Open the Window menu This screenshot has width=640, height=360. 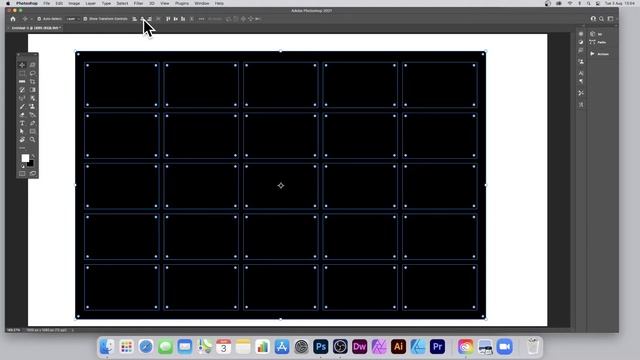(x=202, y=3)
